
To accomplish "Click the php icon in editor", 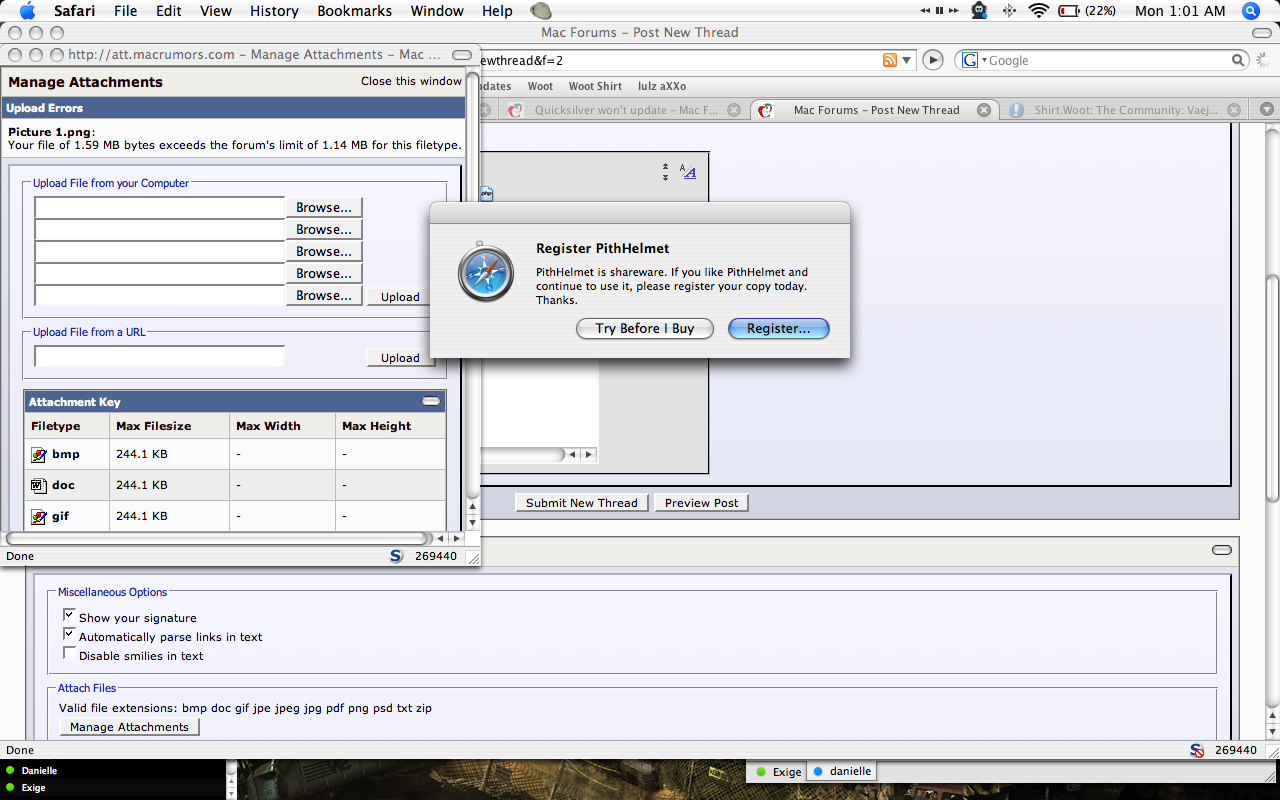I will point(487,194).
